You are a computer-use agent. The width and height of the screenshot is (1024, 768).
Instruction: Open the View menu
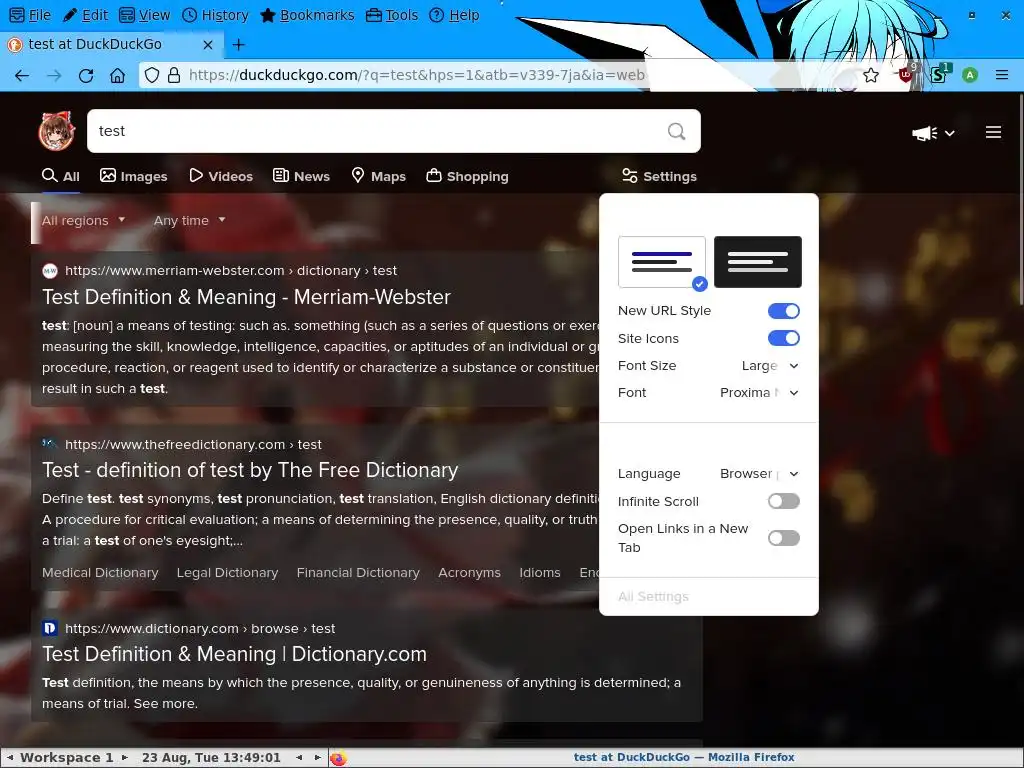(145, 15)
